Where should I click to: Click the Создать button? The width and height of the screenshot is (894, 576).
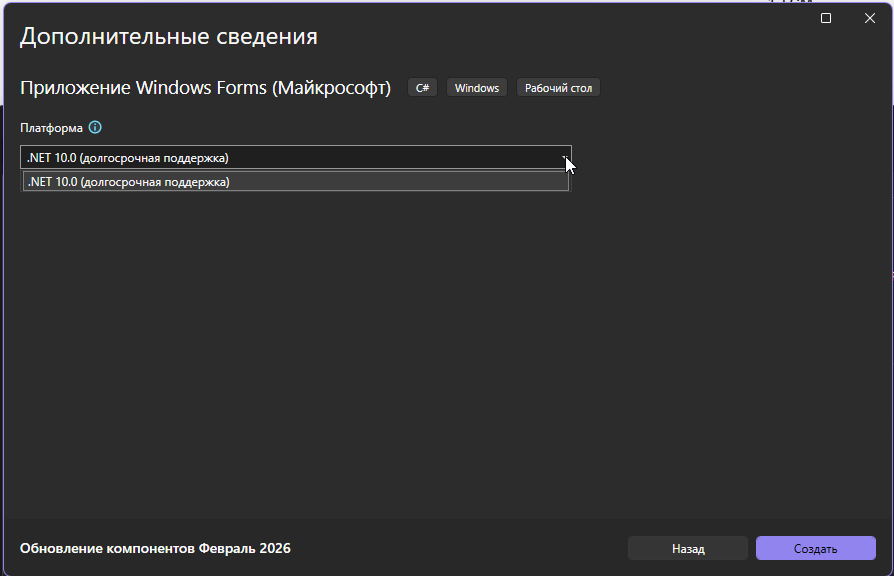[x=815, y=548]
